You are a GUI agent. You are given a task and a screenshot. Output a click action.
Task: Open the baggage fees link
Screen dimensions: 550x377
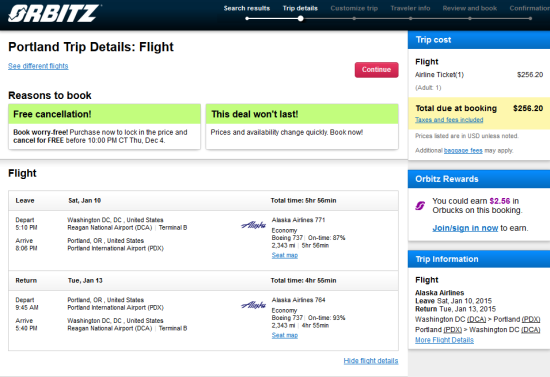[x=463, y=150]
